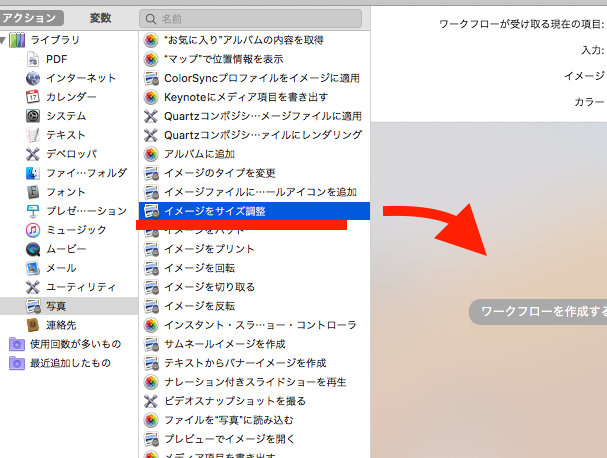Select Quartzコンポジシ…ァイルにレンダリング action

pos(254,135)
